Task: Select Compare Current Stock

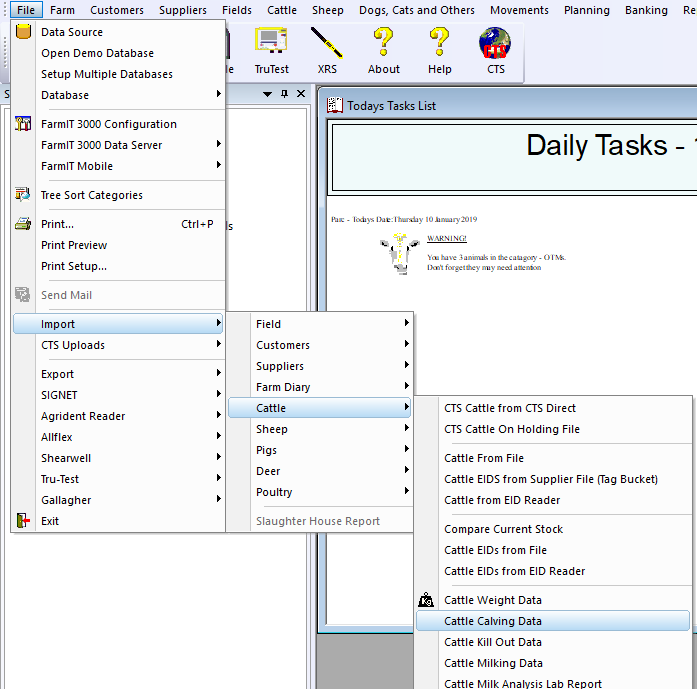Action: point(553,529)
